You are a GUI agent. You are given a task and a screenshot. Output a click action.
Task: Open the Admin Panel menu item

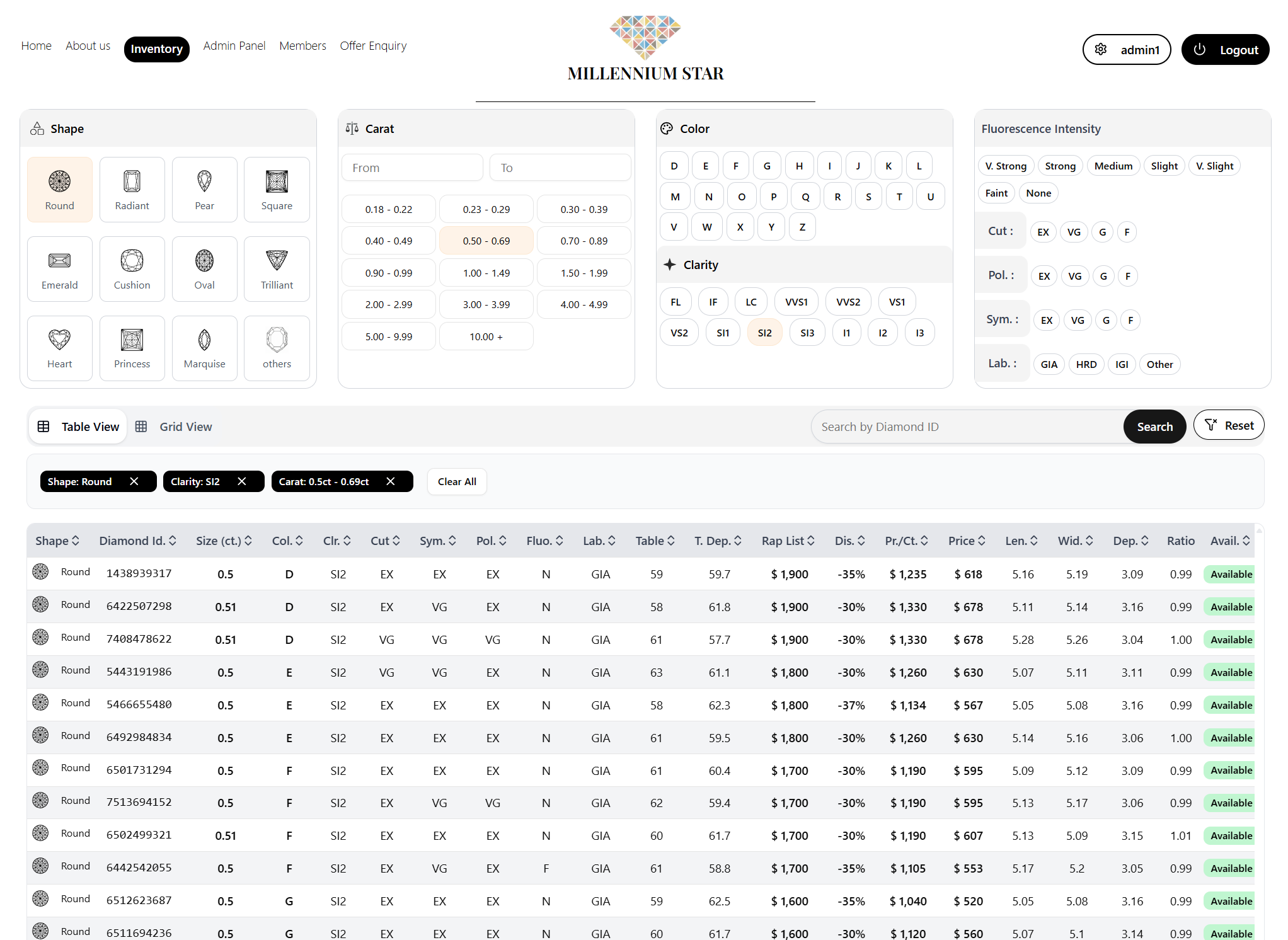click(x=234, y=45)
